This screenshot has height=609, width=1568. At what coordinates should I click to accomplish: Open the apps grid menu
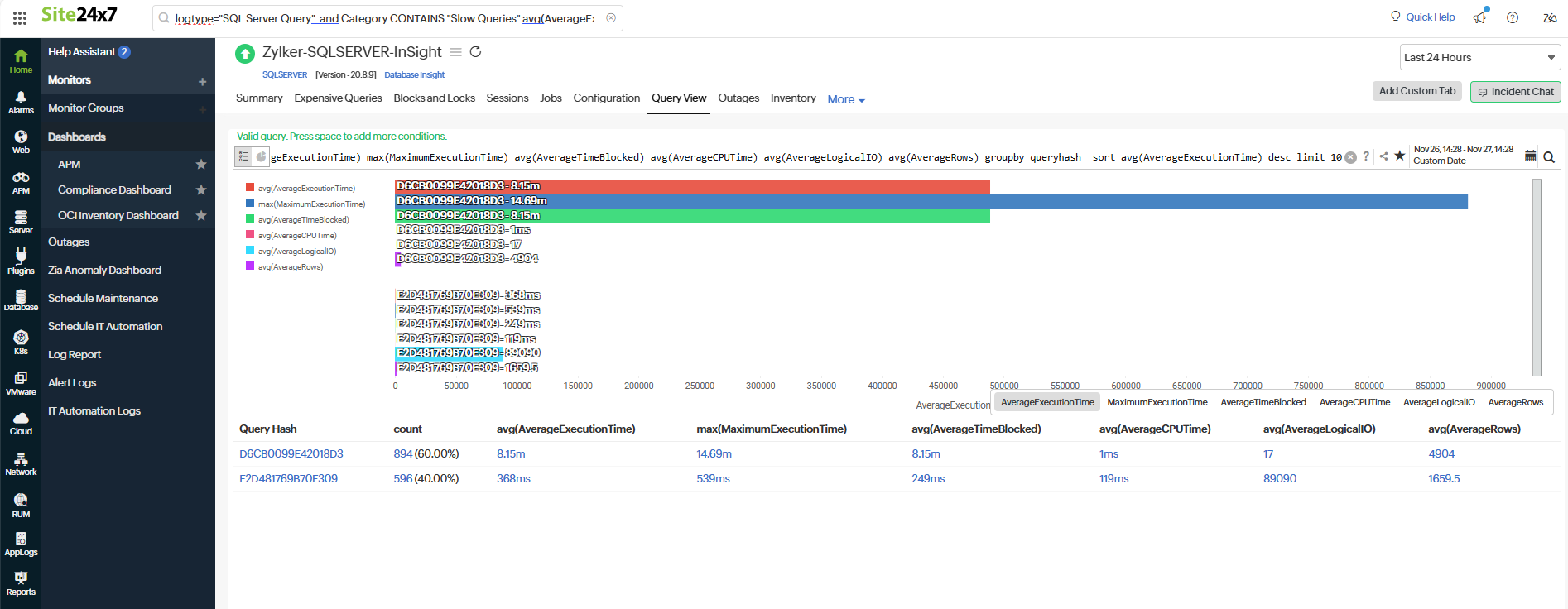20,17
